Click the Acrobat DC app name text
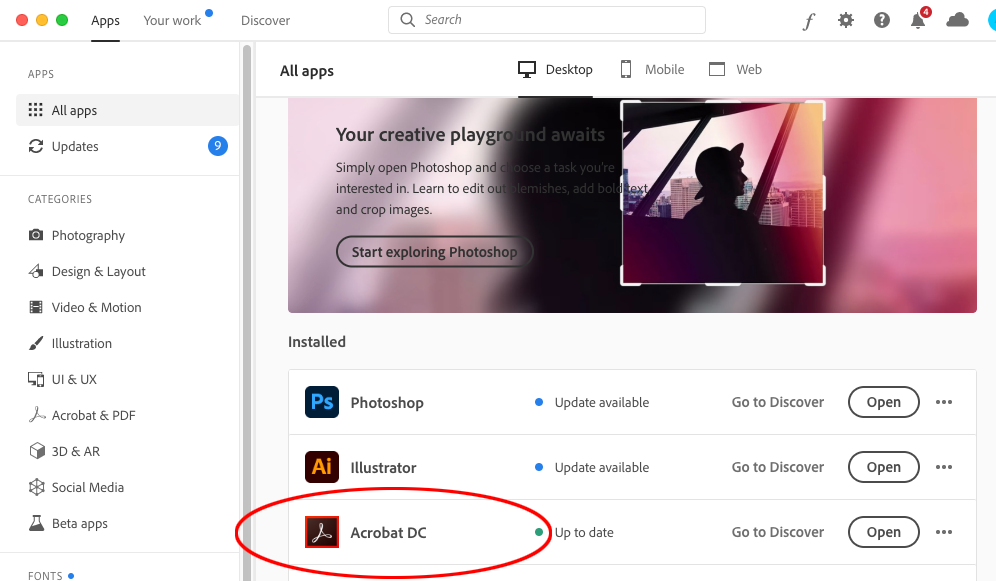 [388, 533]
